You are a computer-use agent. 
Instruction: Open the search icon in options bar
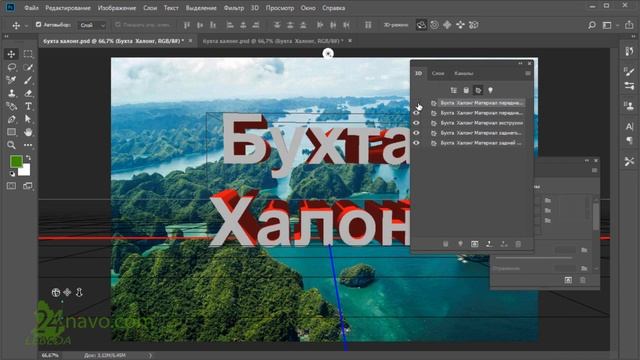click(x=592, y=25)
